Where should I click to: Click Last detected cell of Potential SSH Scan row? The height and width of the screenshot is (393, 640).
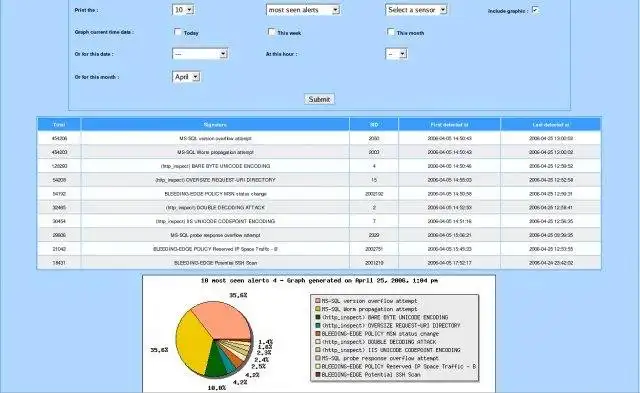click(551, 263)
